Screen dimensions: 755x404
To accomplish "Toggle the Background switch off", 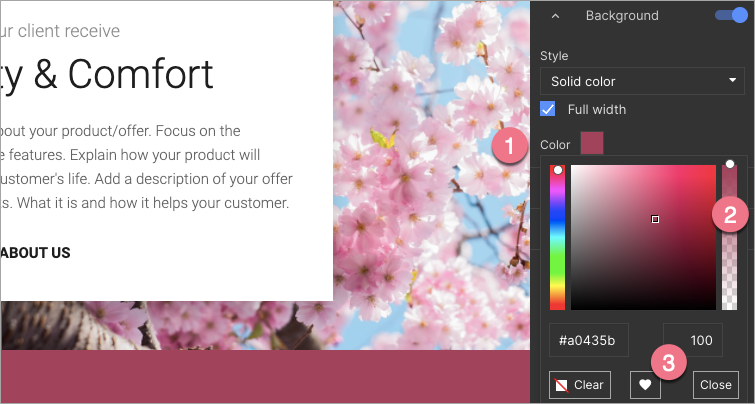I will pos(732,15).
